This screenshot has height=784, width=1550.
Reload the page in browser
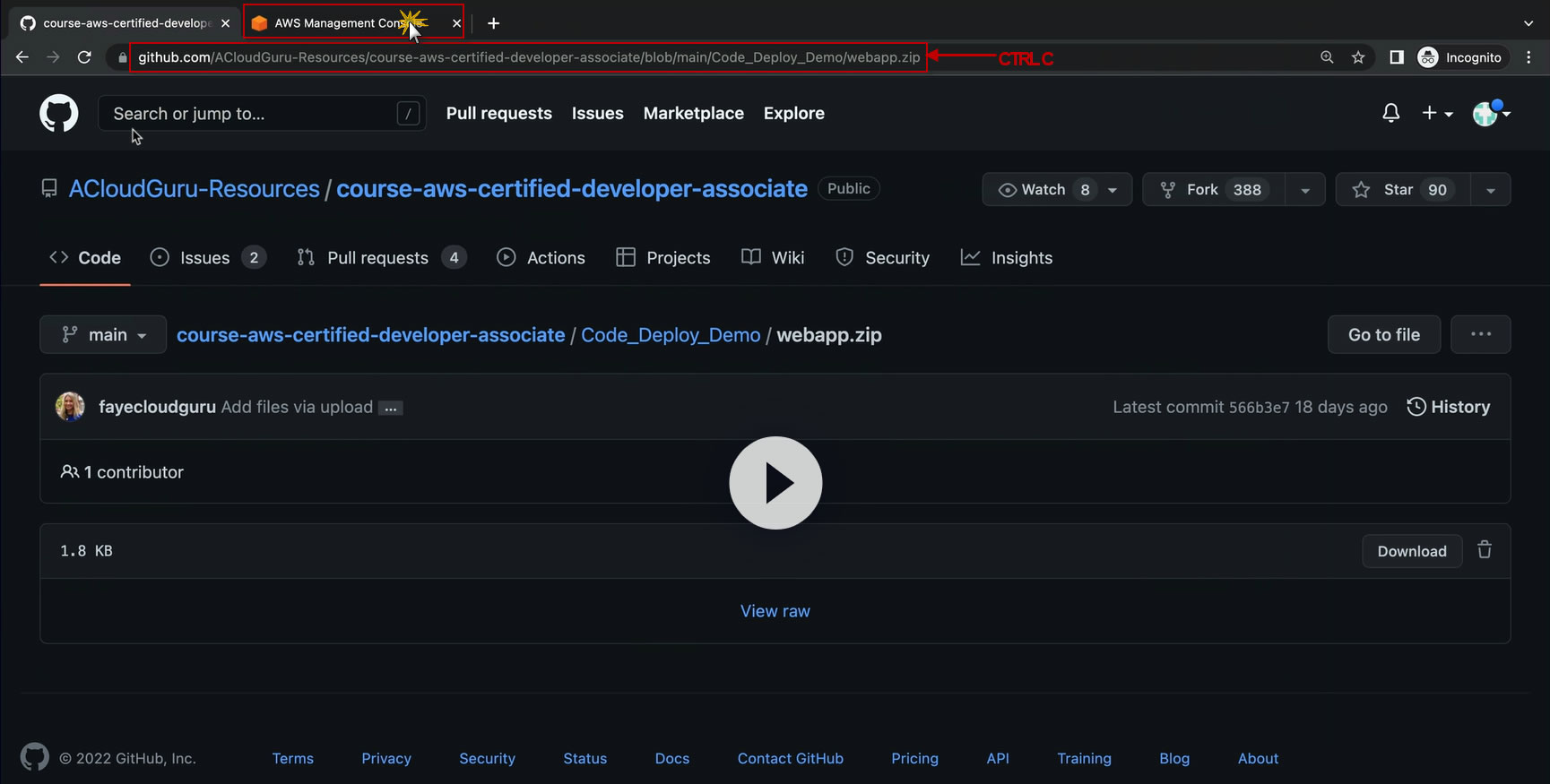click(84, 57)
